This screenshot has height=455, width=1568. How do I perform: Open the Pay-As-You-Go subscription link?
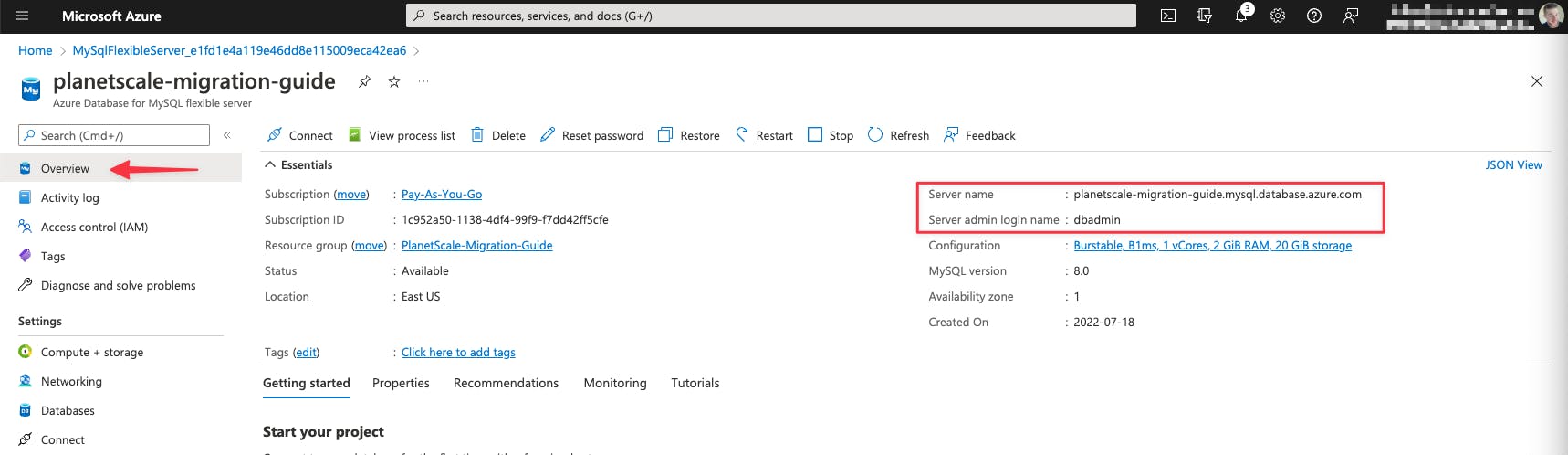[442, 194]
